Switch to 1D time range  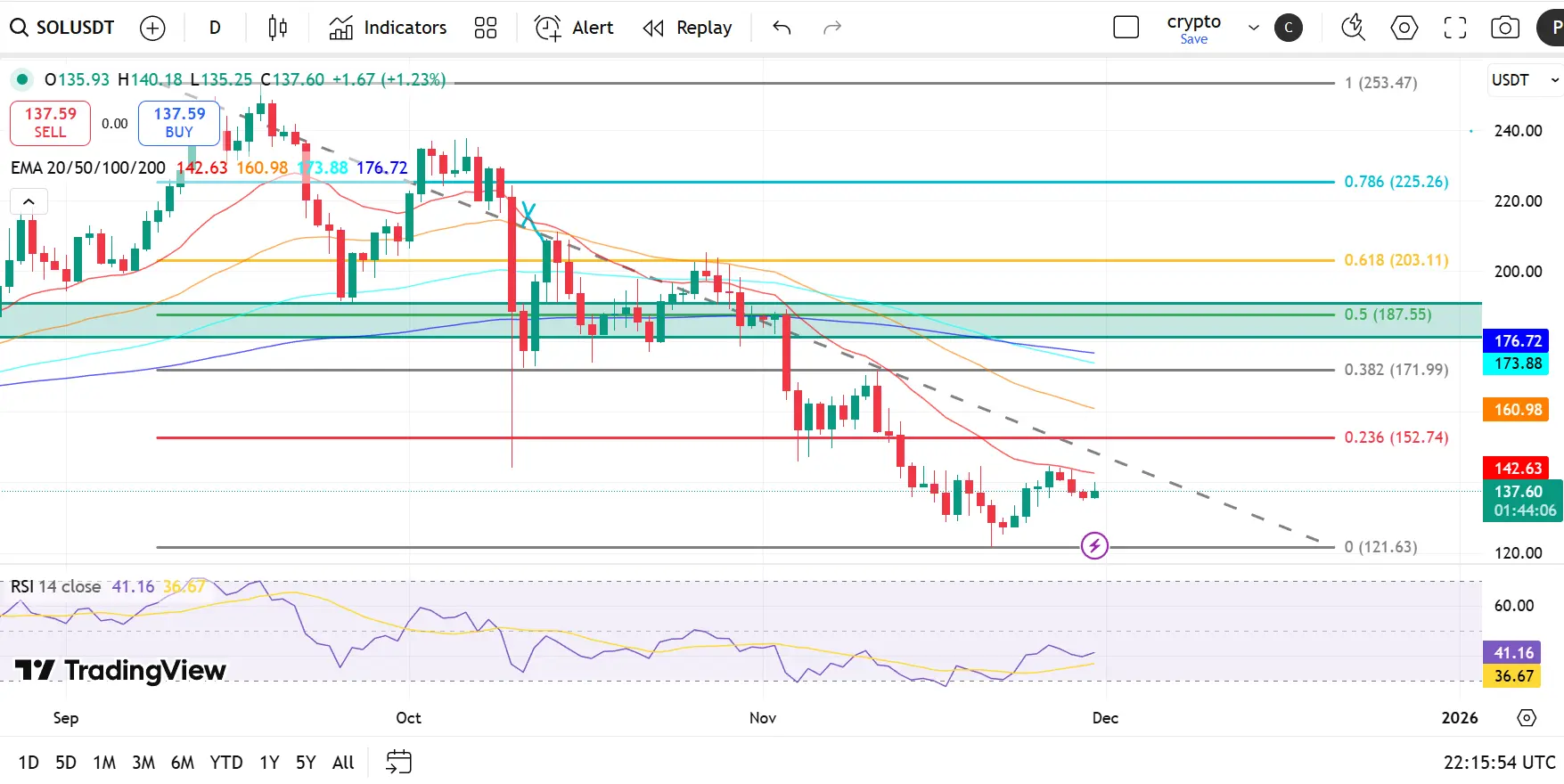(x=29, y=763)
